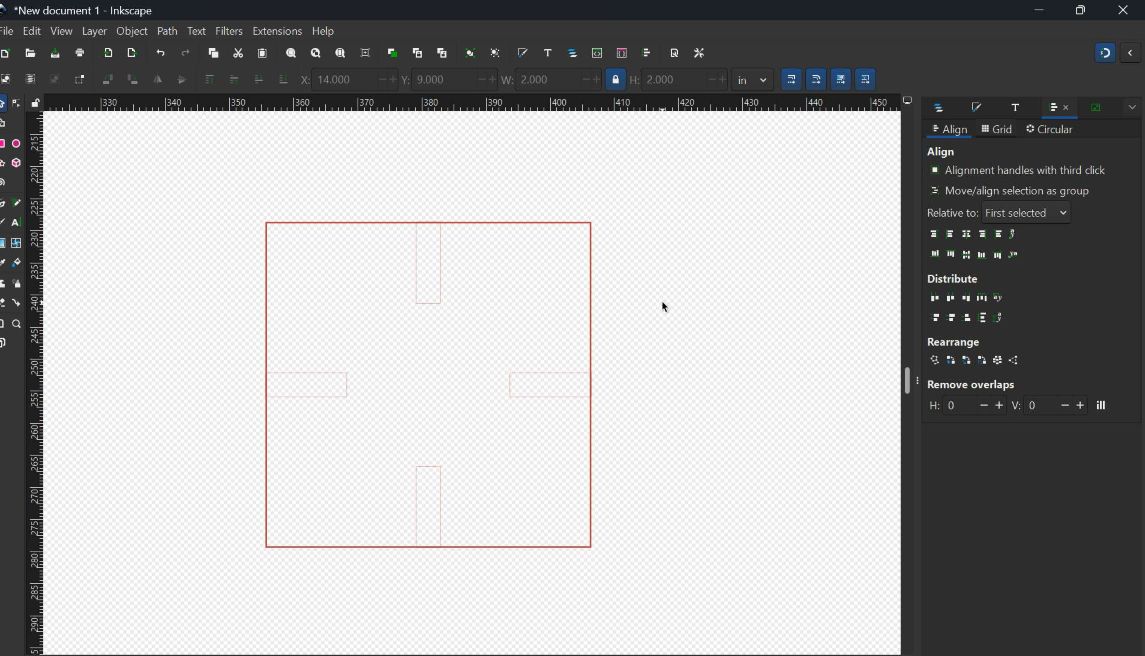Apply Remove overlaps button
This screenshot has height=656, width=1145.
click(x=1101, y=405)
